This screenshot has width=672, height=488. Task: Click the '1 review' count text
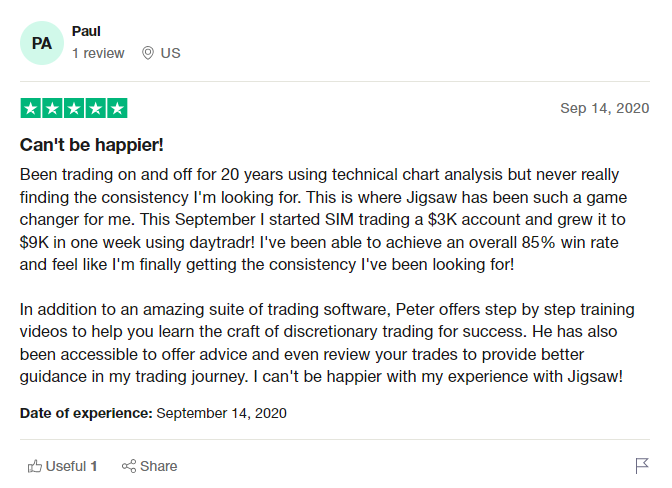[x=98, y=53]
